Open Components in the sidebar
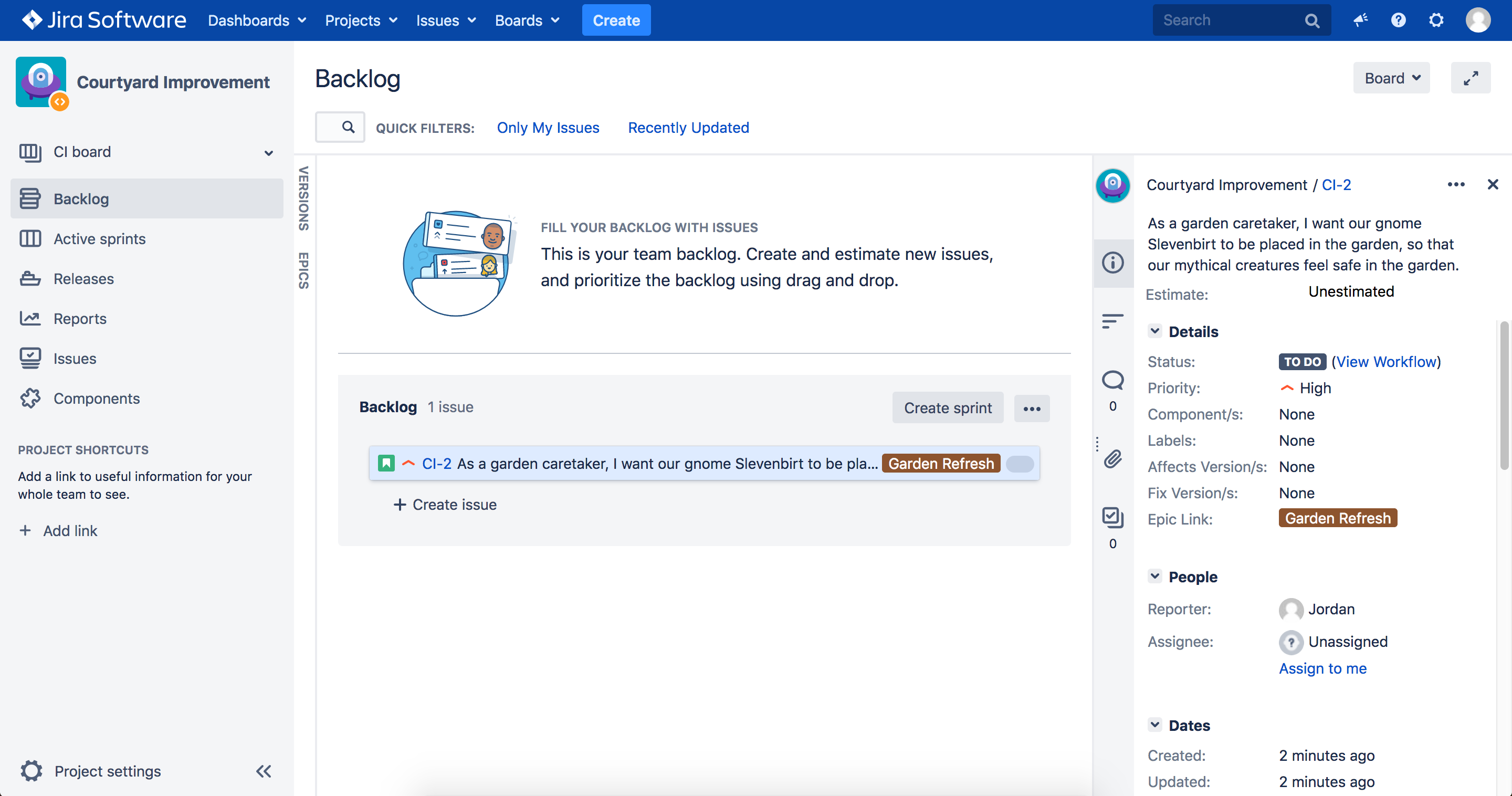This screenshot has height=796, width=1512. [147, 398]
